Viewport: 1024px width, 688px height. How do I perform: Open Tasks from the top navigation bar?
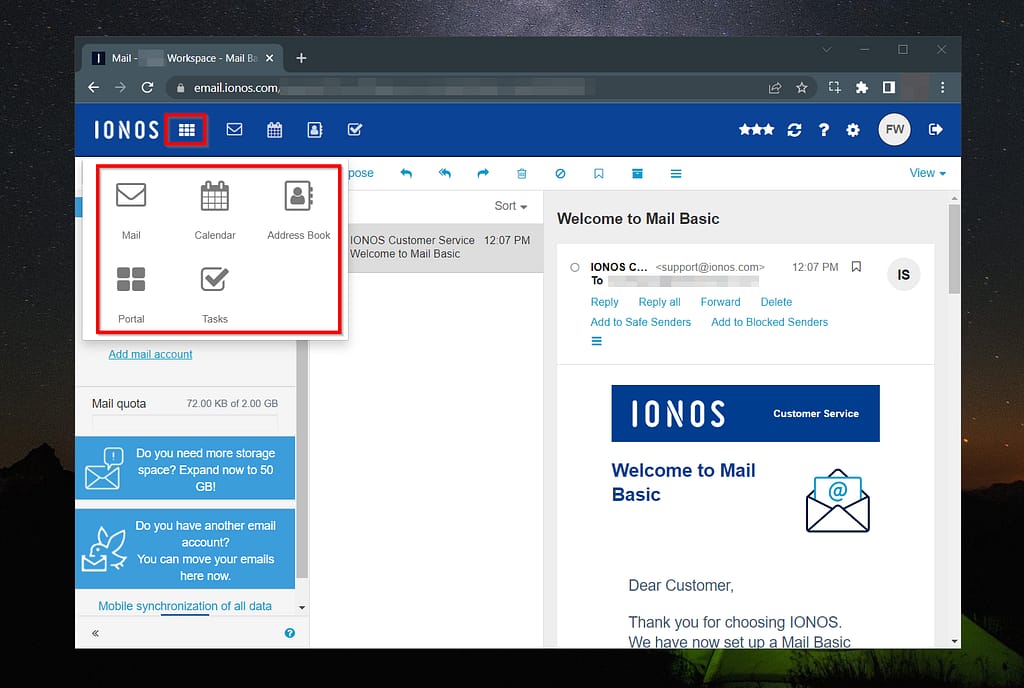tap(355, 130)
